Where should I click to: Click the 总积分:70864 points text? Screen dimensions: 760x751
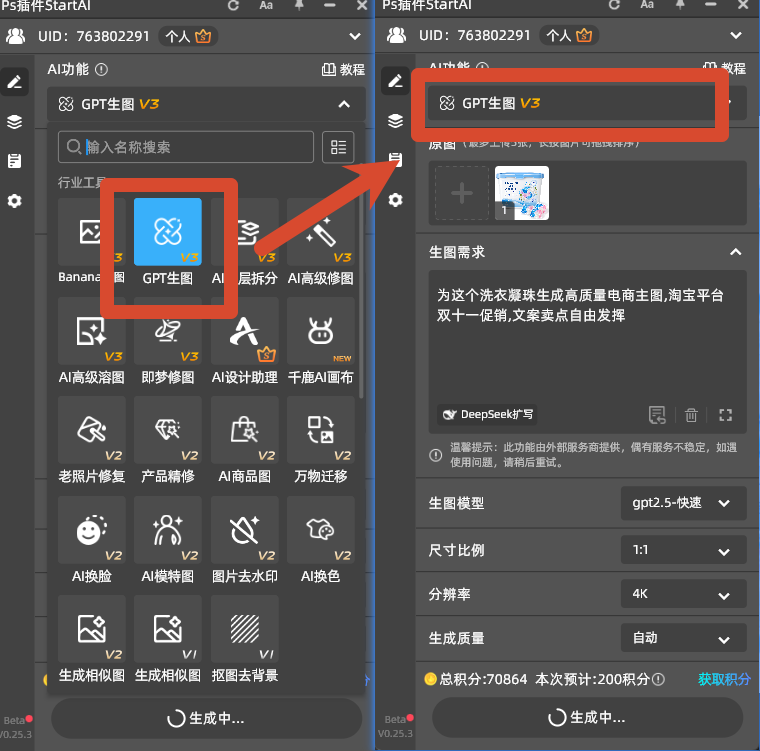click(x=483, y=679)
